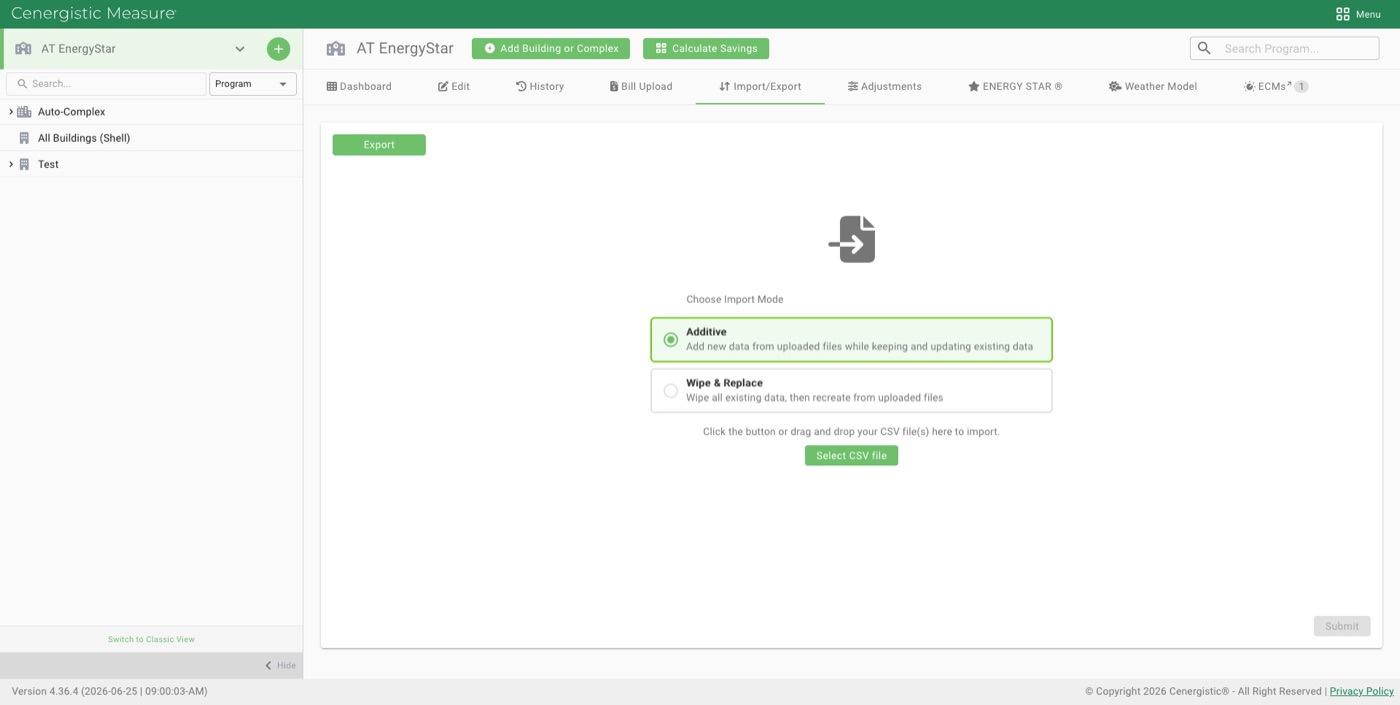
Task: Click the magnifier icon in Search Program
Action: tap(1204, 48)
